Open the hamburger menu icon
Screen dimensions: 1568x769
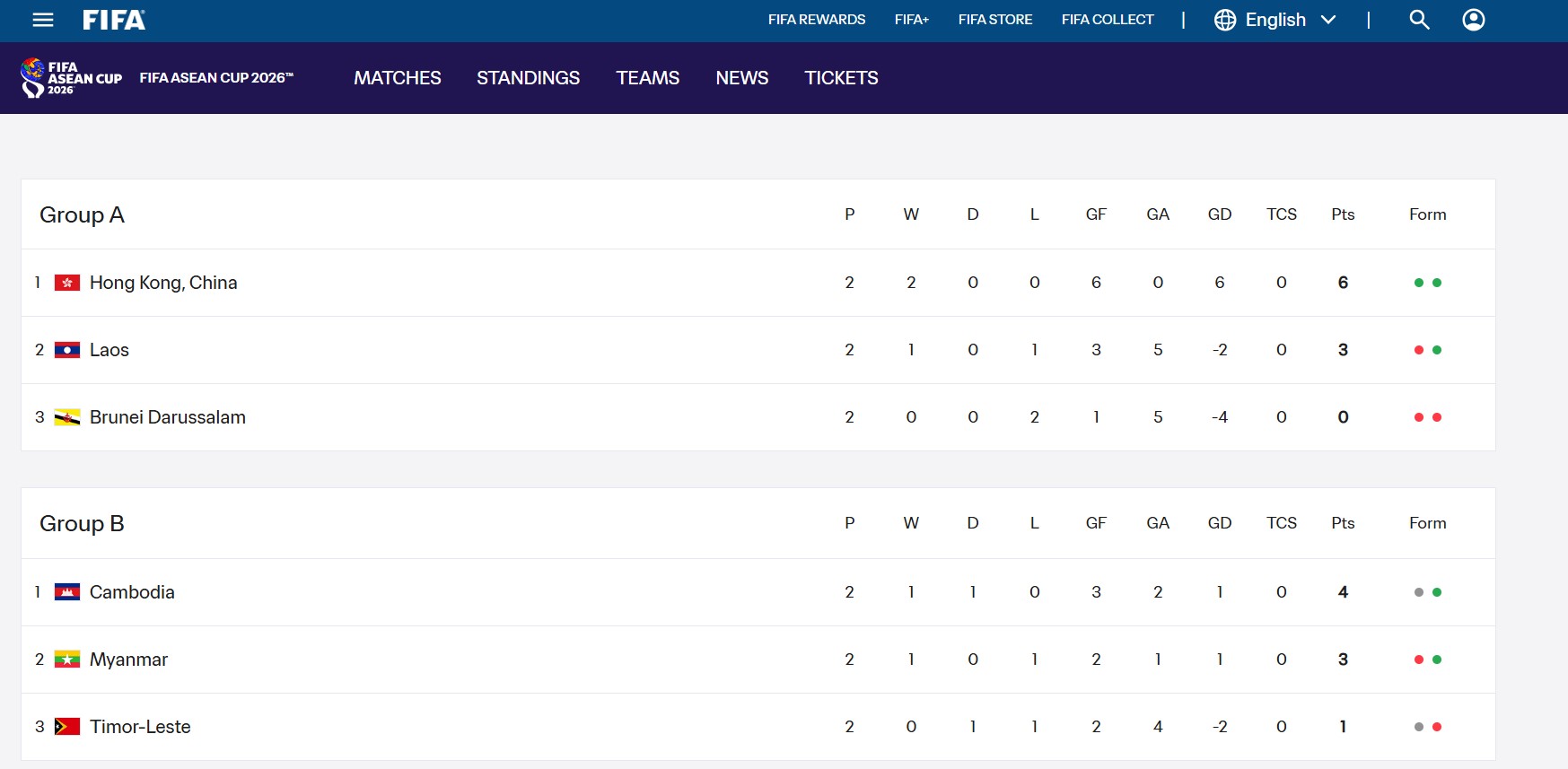click(x=43, y=20)
